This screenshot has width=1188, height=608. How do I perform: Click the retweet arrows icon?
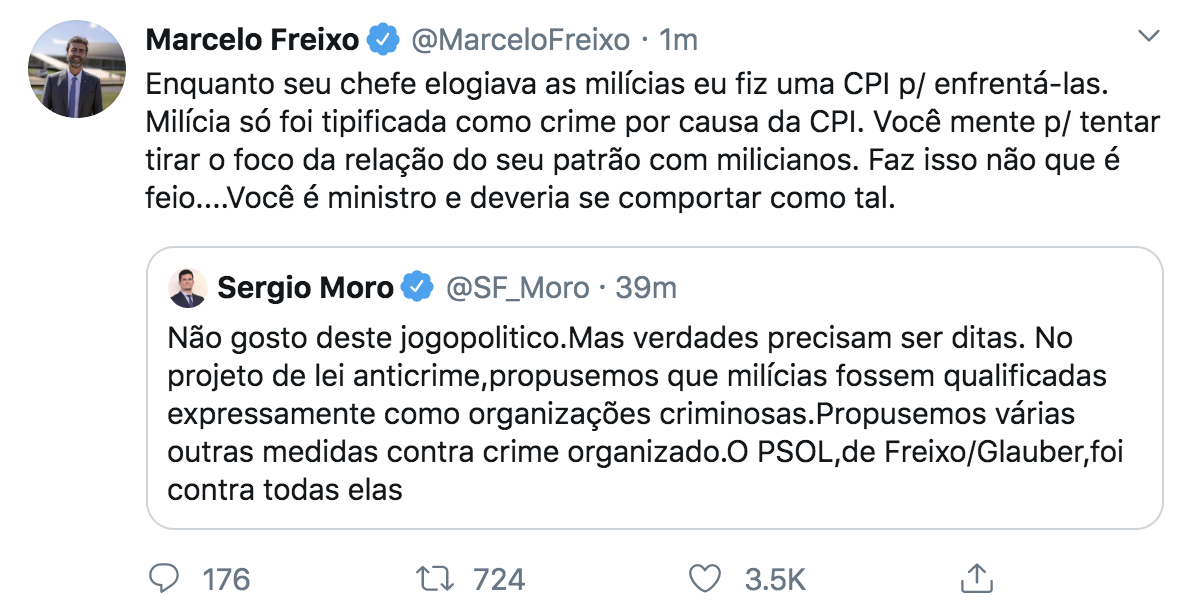pyautogui.click(x=435, y=578)
